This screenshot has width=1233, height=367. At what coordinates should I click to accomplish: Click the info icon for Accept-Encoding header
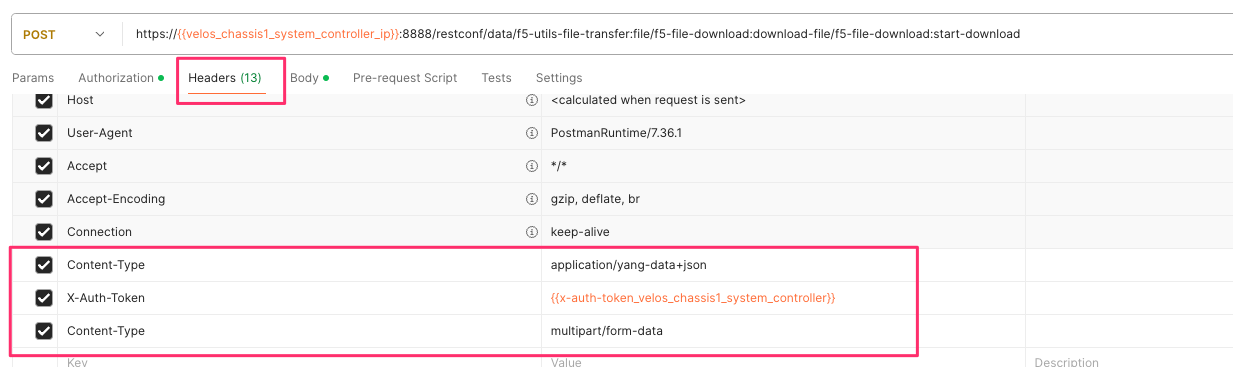click(x=531, y=199)
